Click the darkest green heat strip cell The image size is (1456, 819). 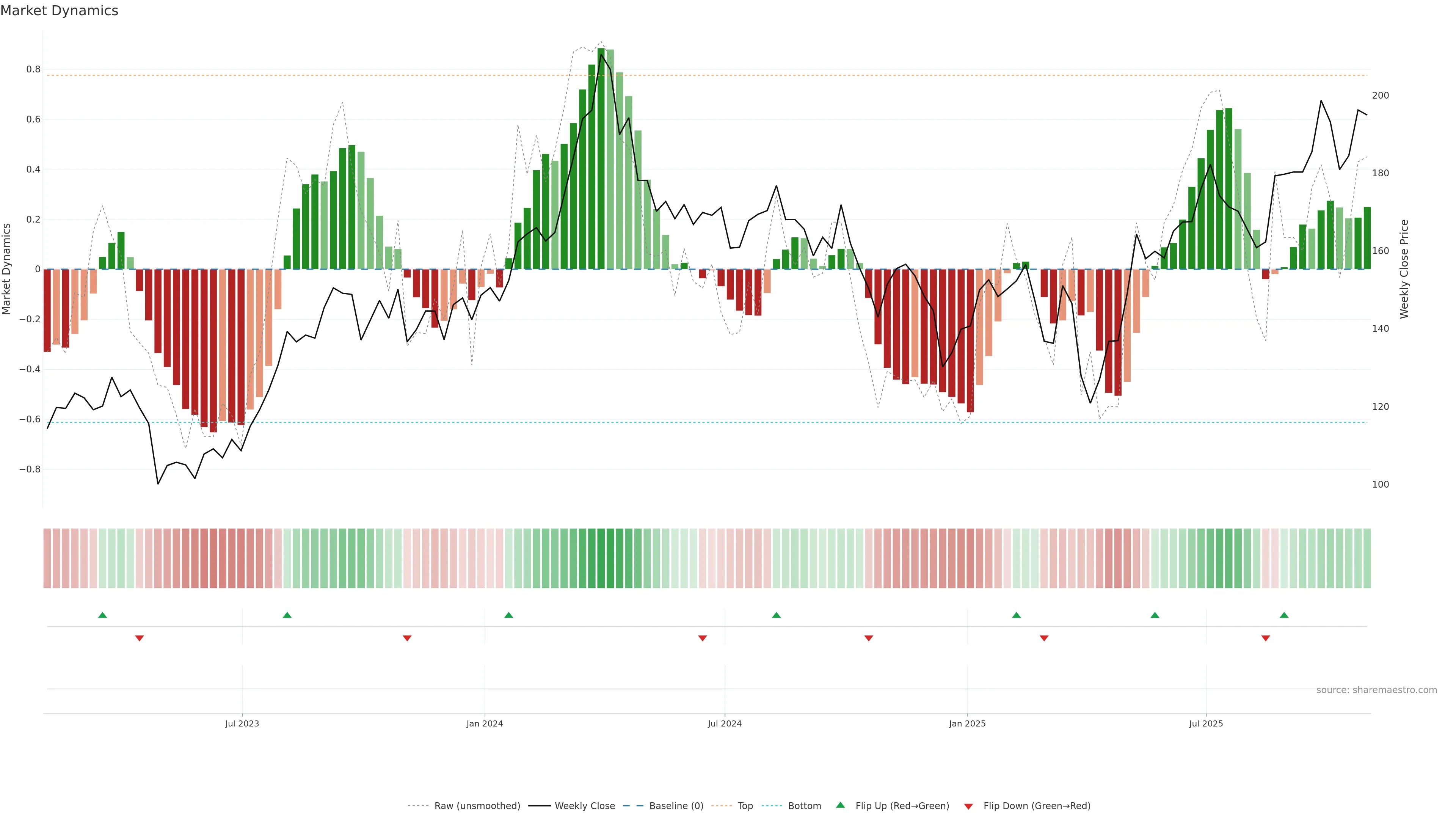click(601, 559)
